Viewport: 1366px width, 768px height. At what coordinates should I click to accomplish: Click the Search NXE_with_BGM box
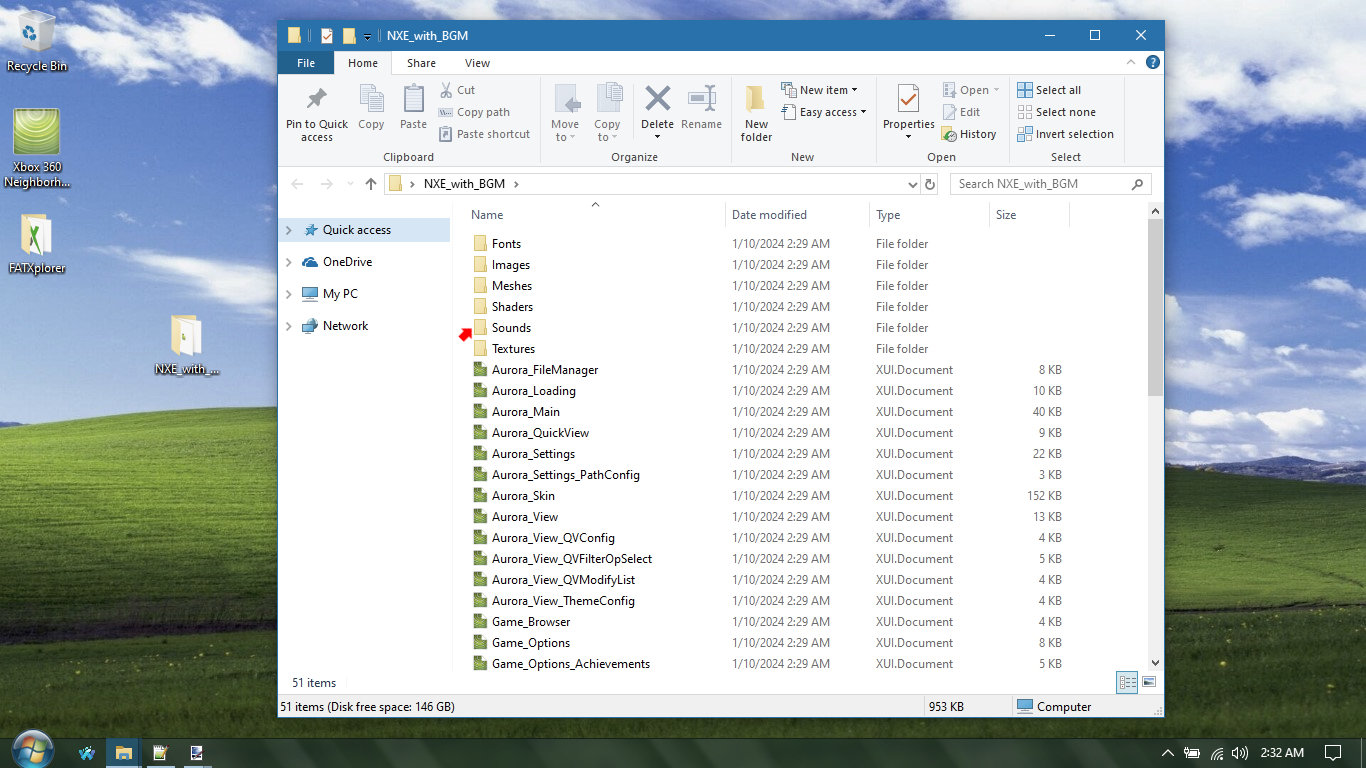[x=1050, y=184]
